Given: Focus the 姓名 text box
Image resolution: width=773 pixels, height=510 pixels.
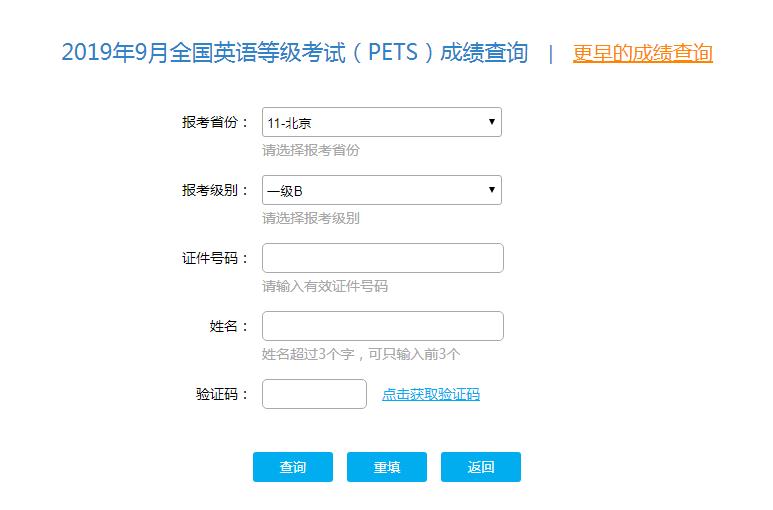Looking at the screenshot, I should (382, 326).
